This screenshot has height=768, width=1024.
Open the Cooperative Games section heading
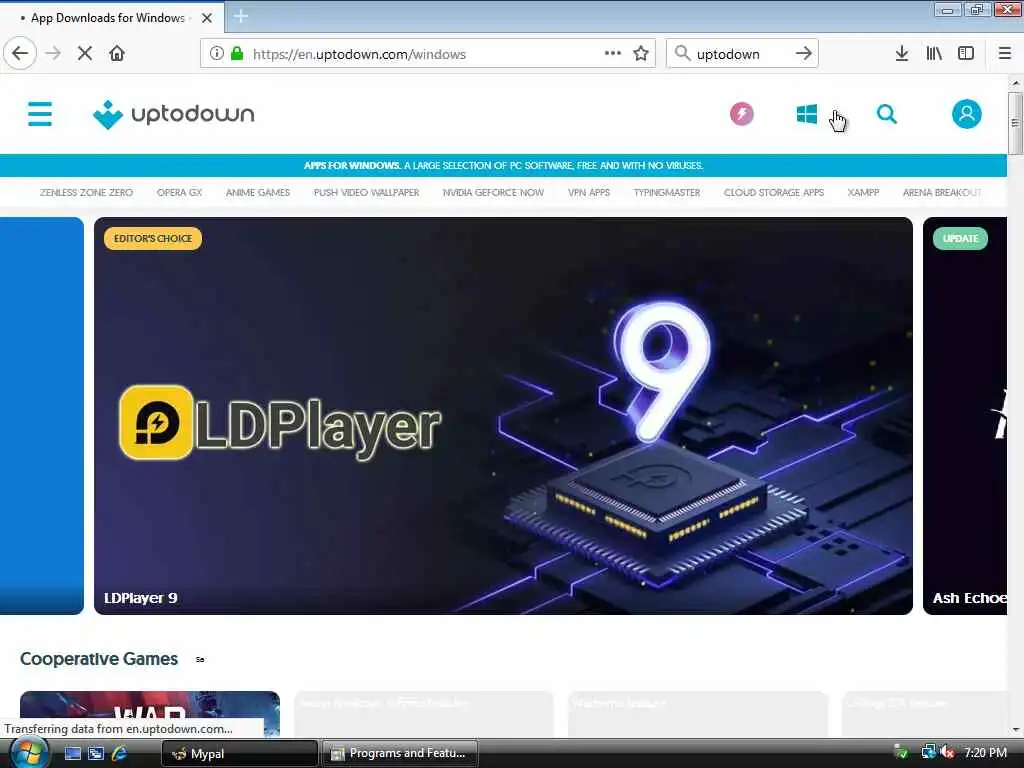coord(99,659)
